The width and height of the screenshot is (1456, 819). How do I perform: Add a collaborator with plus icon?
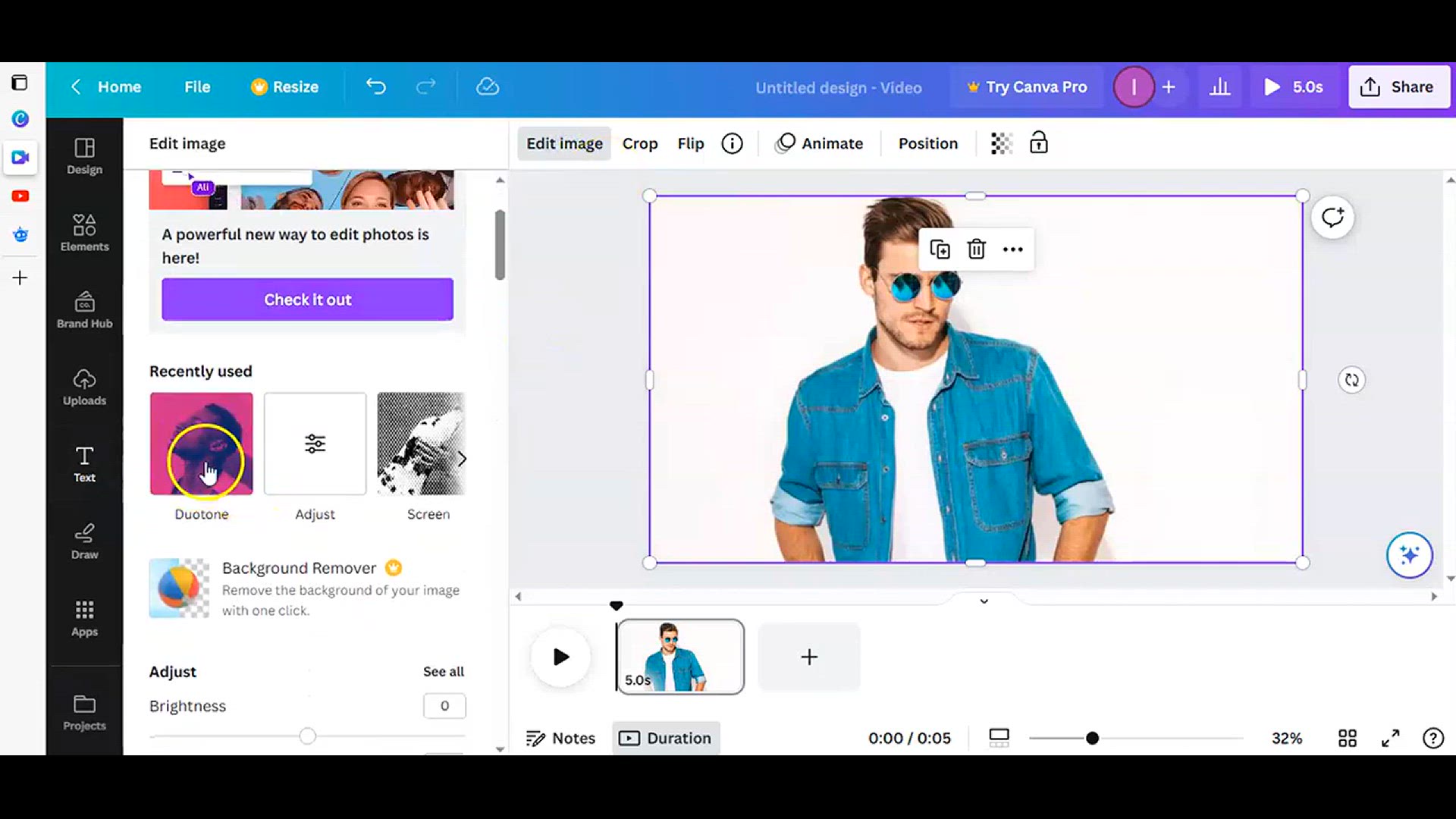1169,87
